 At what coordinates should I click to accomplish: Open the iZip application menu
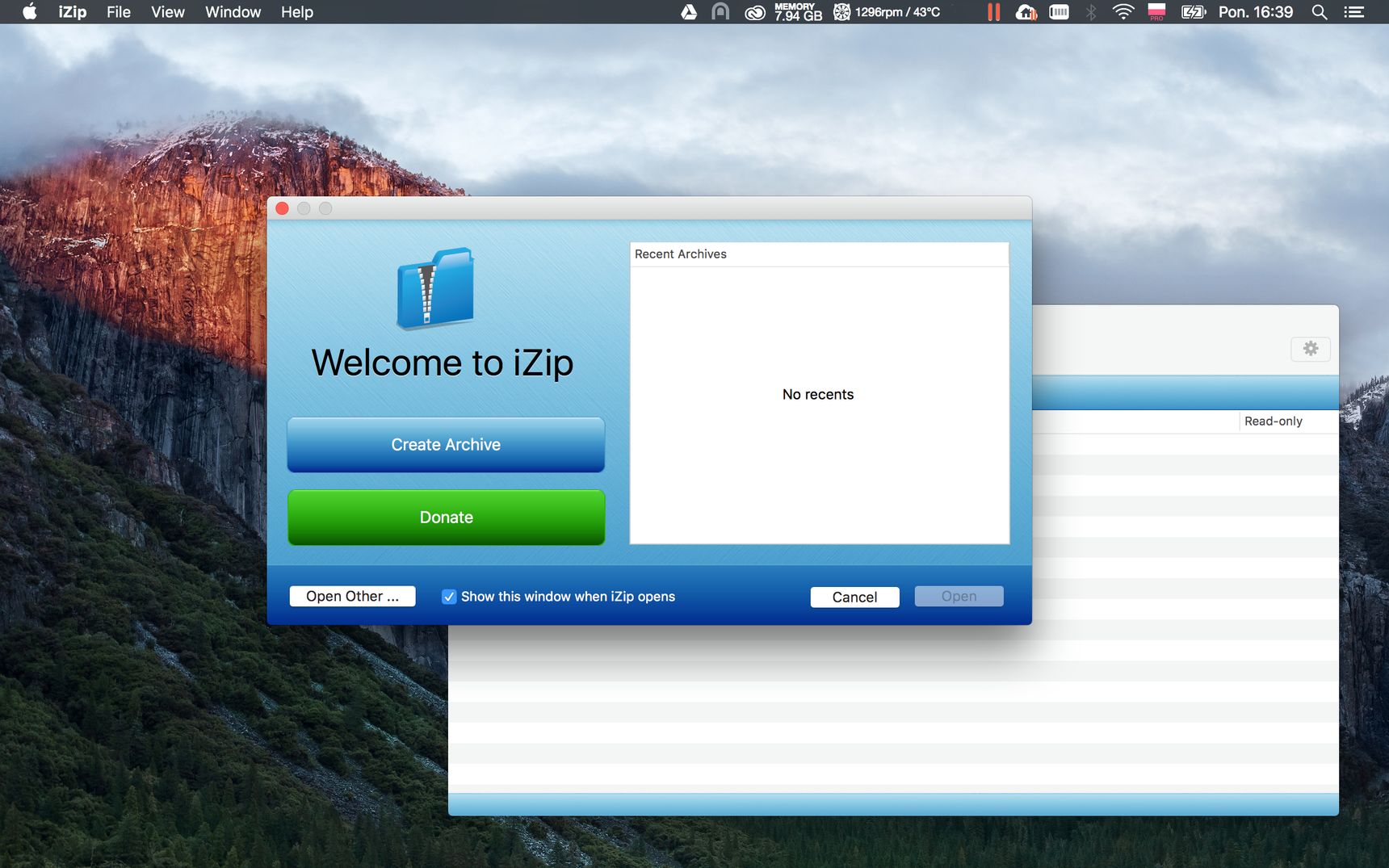click(x=72, y=12)
